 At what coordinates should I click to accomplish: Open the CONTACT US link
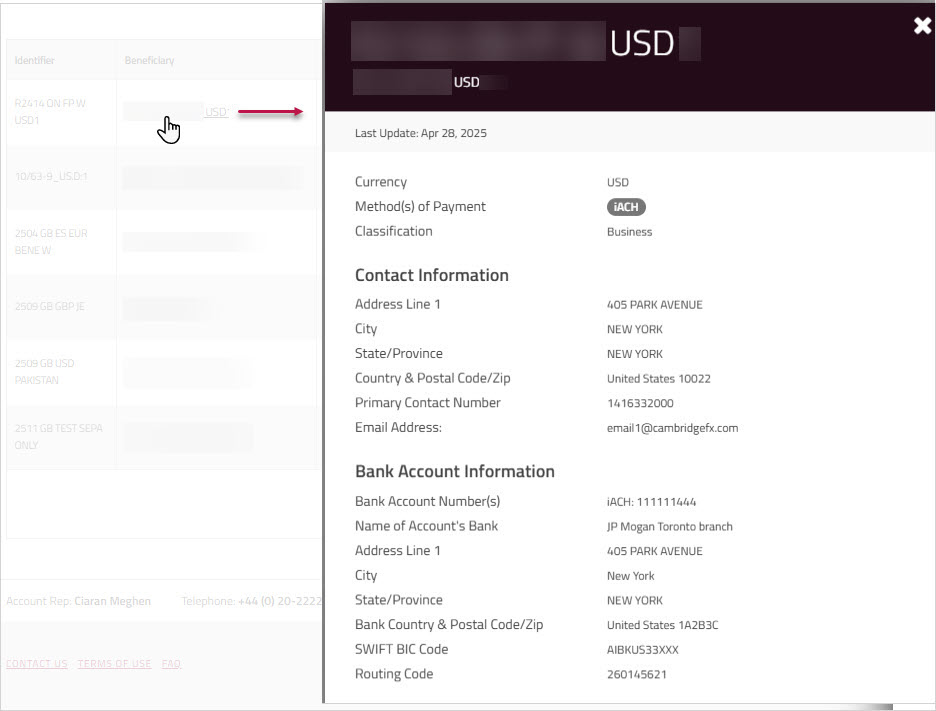click(x=36, y=663)
